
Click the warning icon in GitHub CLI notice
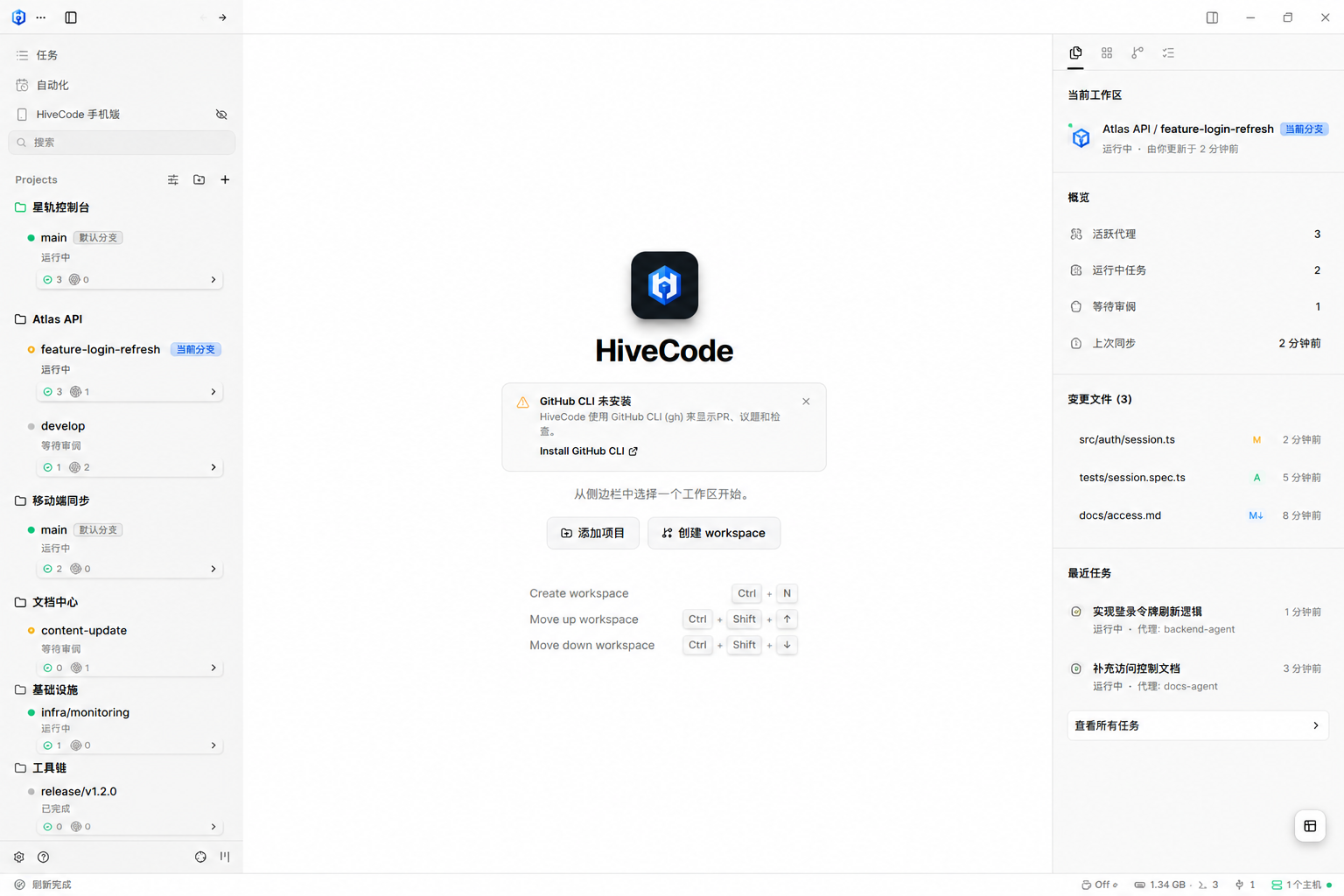pos(522,402)
